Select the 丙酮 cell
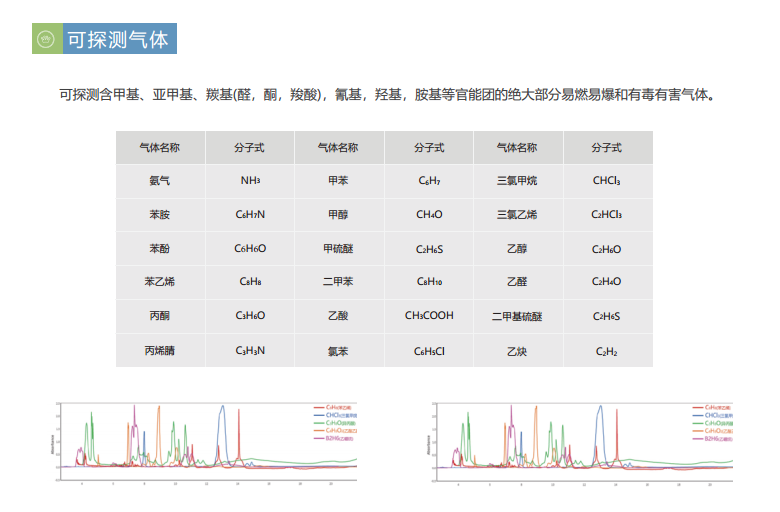780x512 pixels. tap(160, 316)
